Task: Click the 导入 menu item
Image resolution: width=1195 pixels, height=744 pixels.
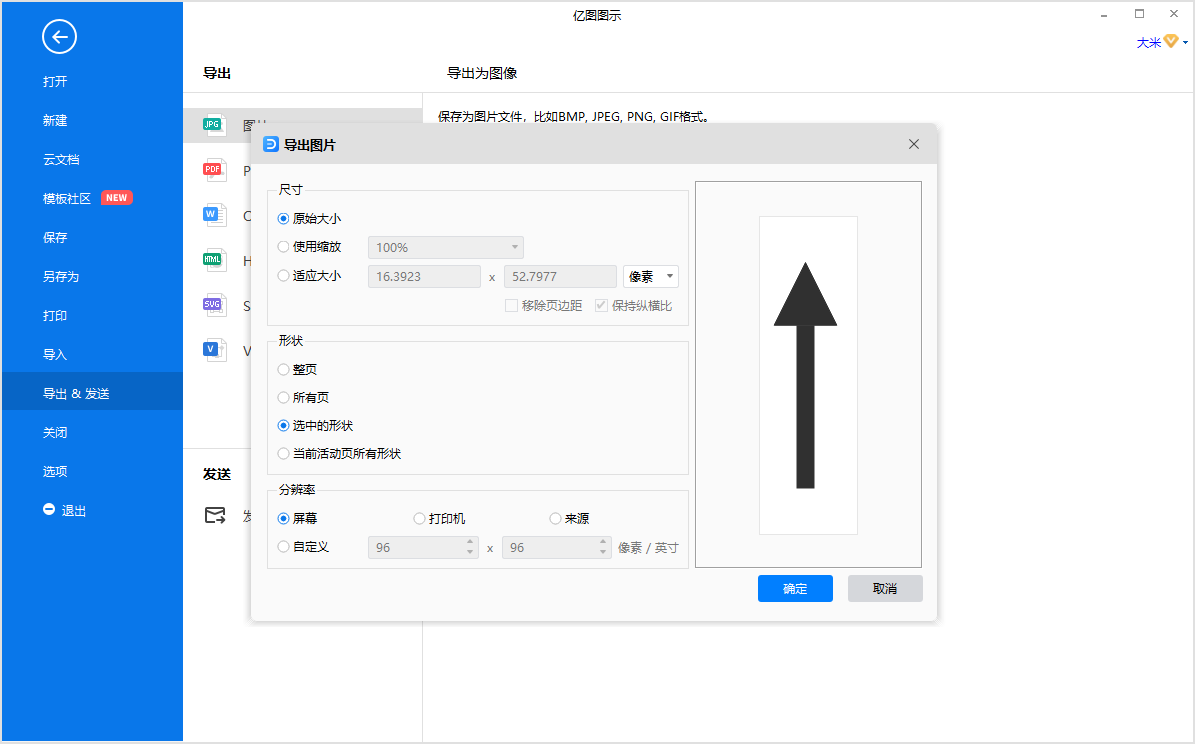Action: click(55, 354)
